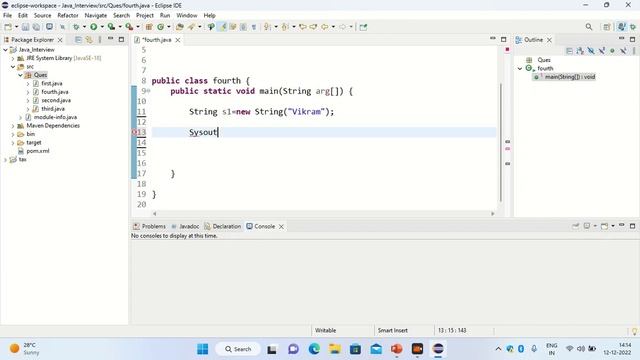Click the Previous Annotation toolbar icon
Screen dimensions: 640x360
coord(285,27)
